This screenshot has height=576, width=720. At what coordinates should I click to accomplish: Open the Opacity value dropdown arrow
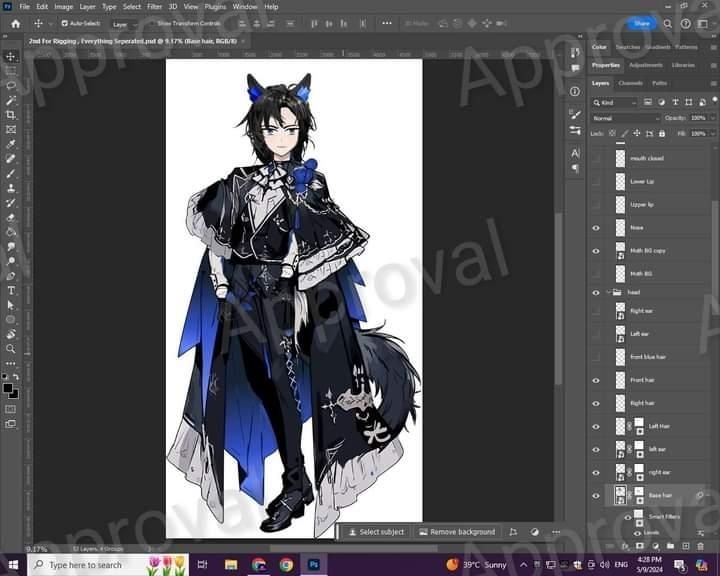[x=713, y=118]
